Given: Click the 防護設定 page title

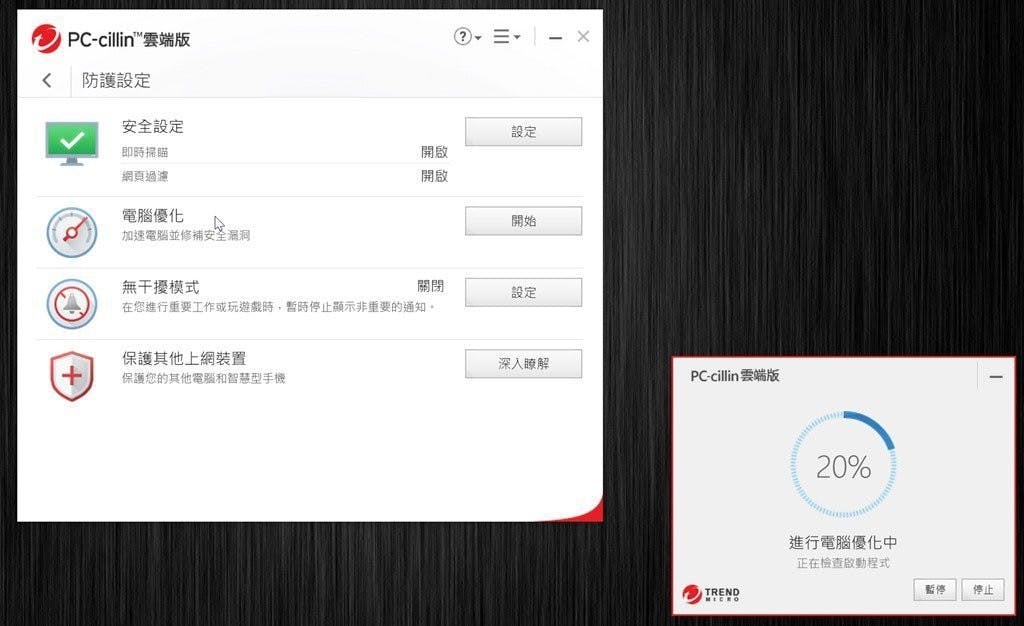Looking at the screenshot, I should pyautogui.click(x=116, y=80).
